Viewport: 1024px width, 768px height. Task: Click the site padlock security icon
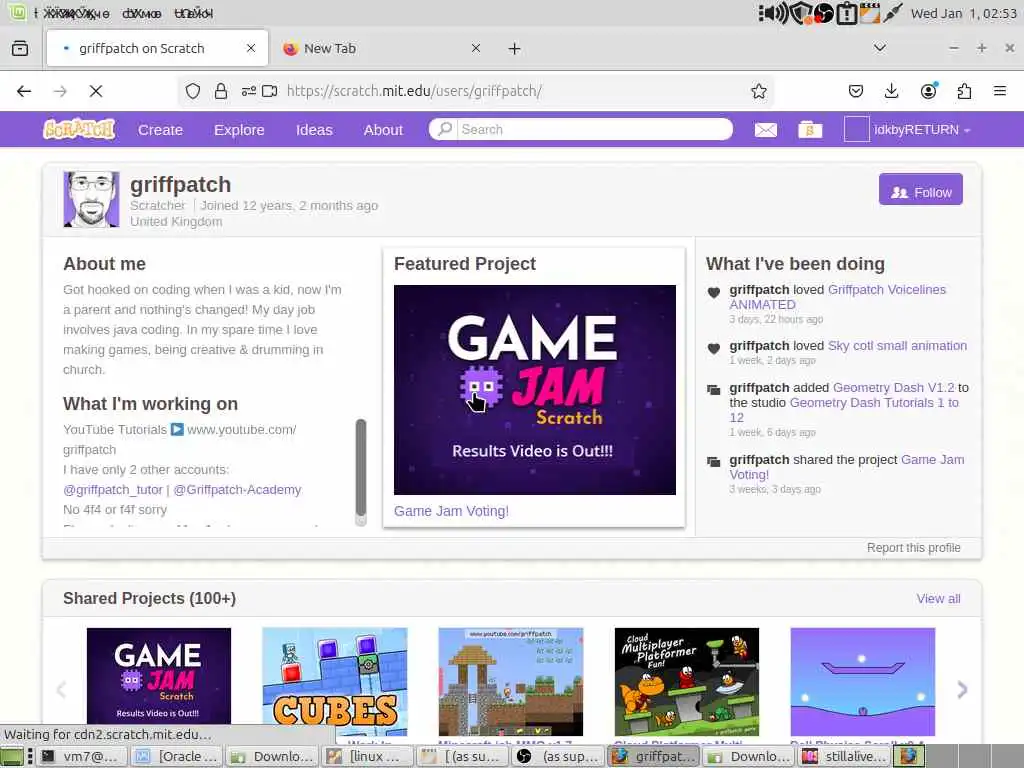[221, 91]
